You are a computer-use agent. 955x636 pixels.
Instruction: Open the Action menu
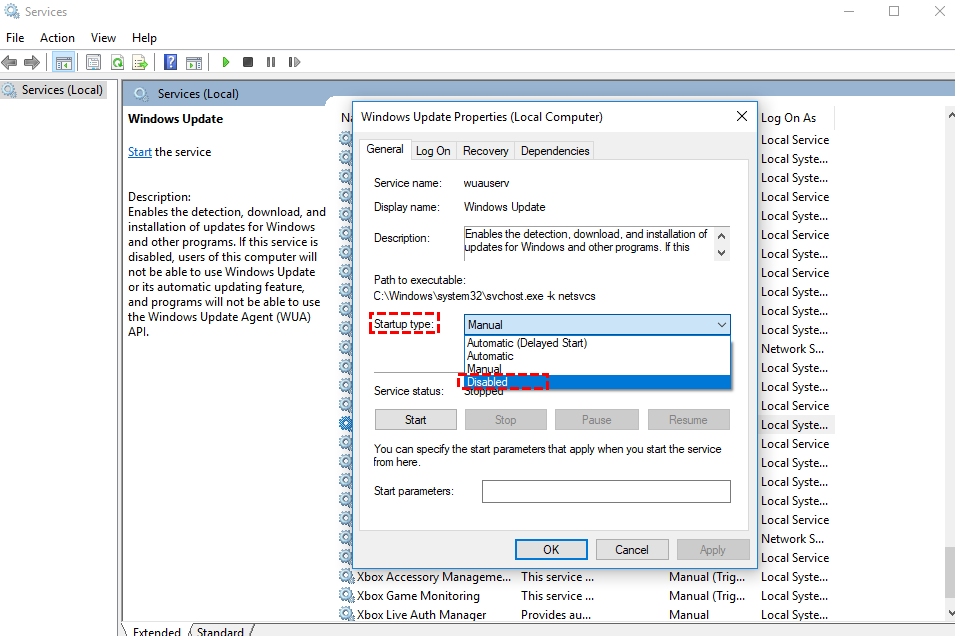pos(57,38)
